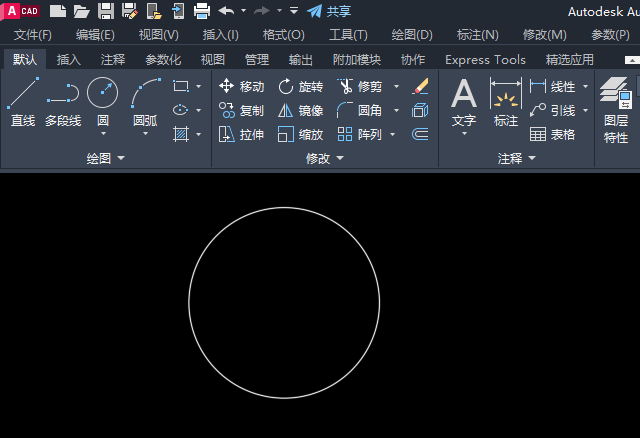Click the Hatch tool icon
The height and width of the screenshot is (438, 640).
[181, 134]
